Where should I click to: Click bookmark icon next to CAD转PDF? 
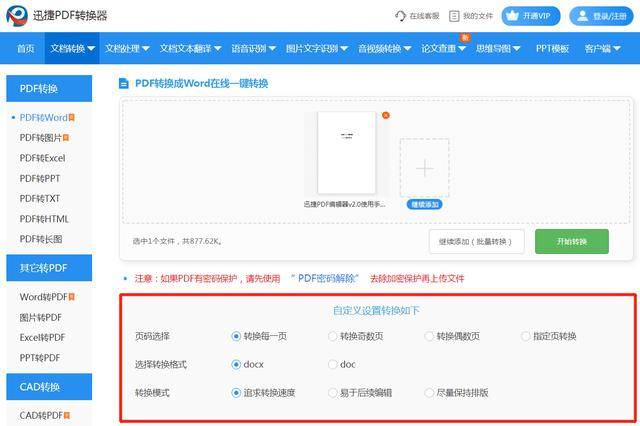tap(67, 415)
